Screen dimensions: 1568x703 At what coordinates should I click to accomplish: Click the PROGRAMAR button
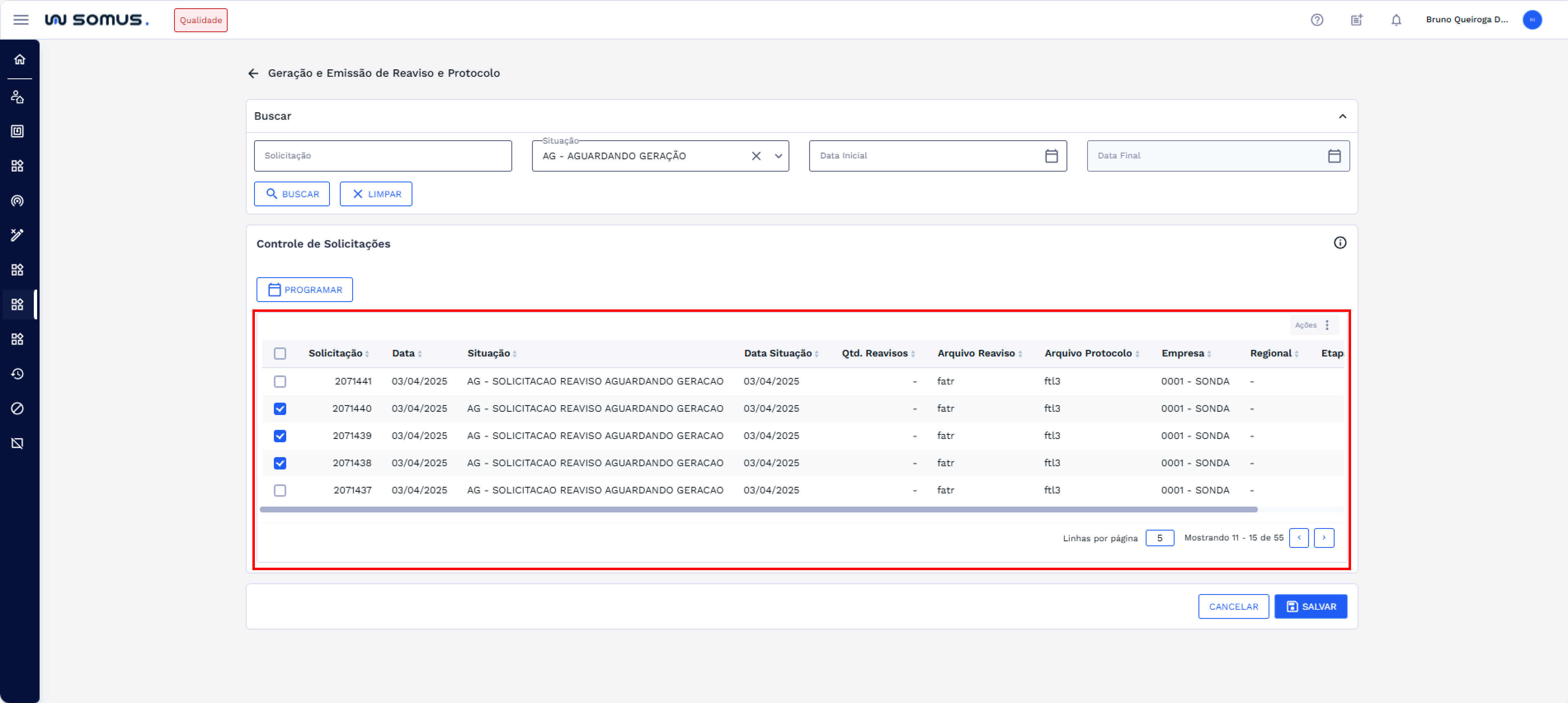304,290
